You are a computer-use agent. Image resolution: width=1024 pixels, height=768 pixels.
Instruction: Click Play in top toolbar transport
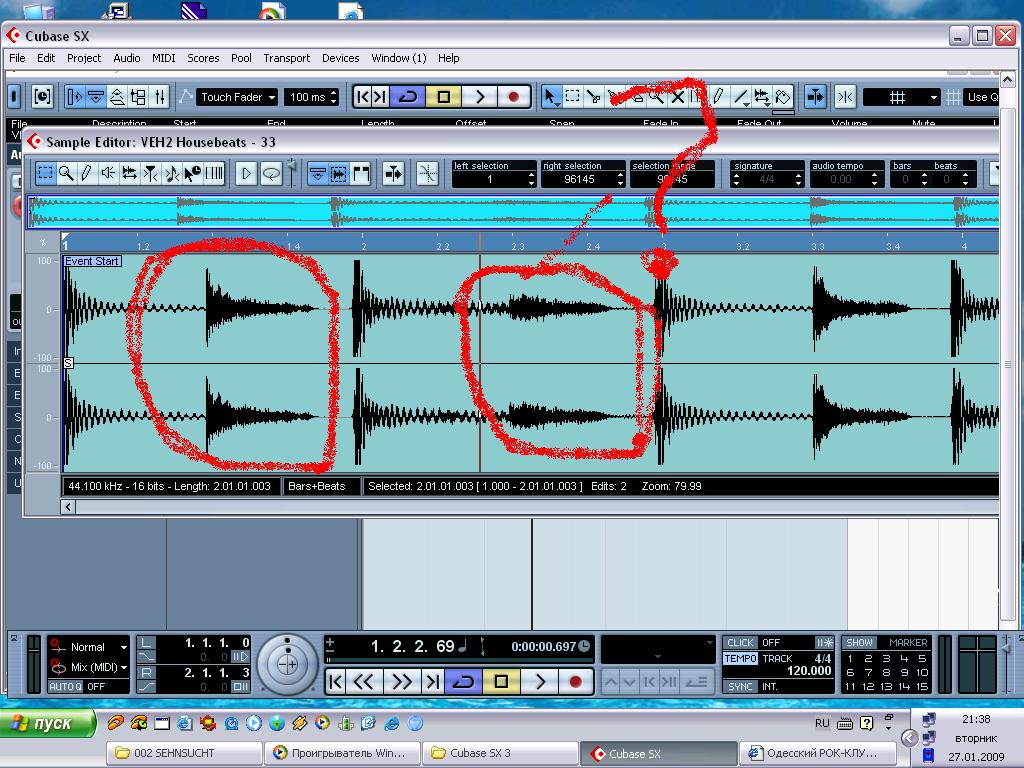pyautogui.click(x=480, y=97)
